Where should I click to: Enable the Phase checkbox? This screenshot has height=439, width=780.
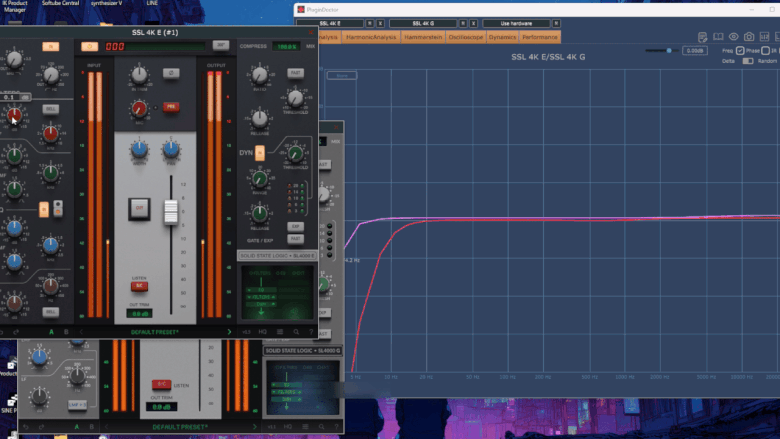(740, 50)
